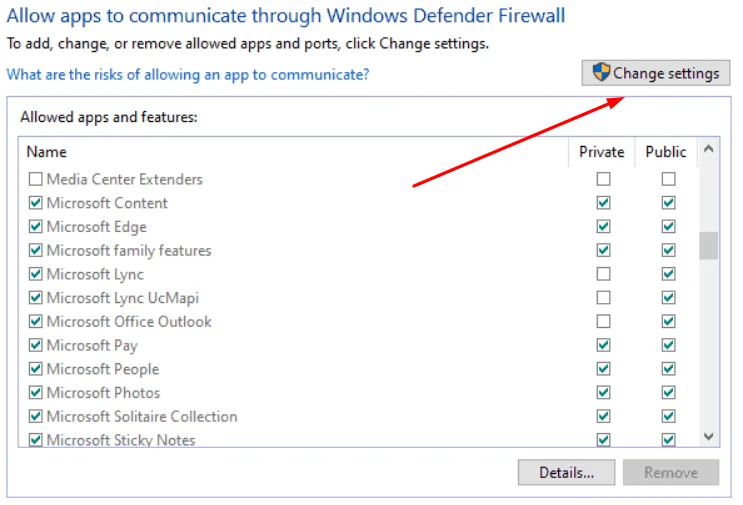The height and width of the screenshot is (505, 743).
Task: Enable Private for Microsoft Lync UcMapi
Action: [603, 298]
